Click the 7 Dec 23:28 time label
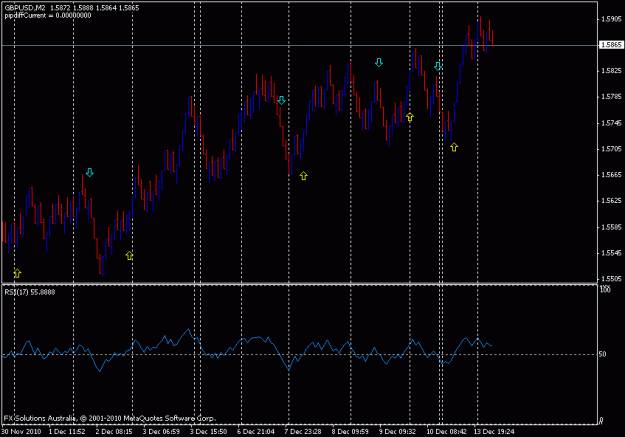The width and height of the screenshot is (625, 437). (x=303, y=431)
